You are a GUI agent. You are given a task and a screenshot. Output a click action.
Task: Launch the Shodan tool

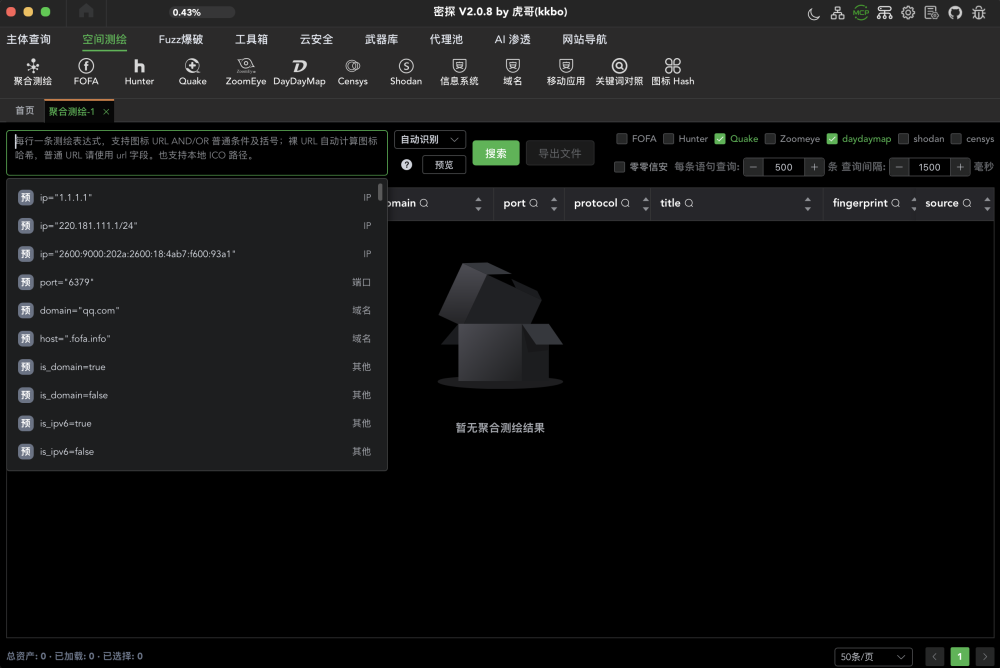(x=406, y=71)
